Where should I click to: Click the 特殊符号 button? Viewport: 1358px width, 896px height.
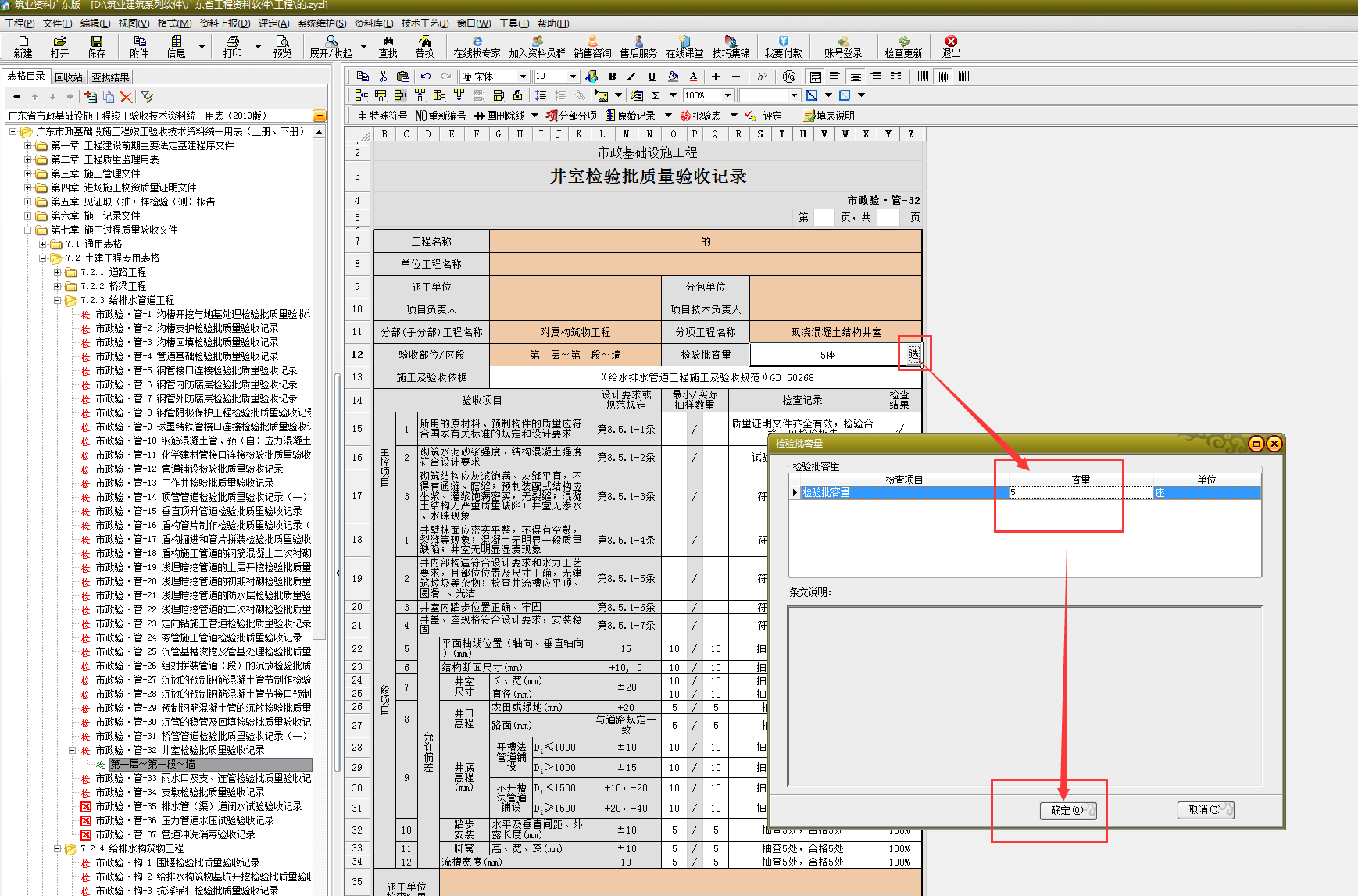[382, 116]
